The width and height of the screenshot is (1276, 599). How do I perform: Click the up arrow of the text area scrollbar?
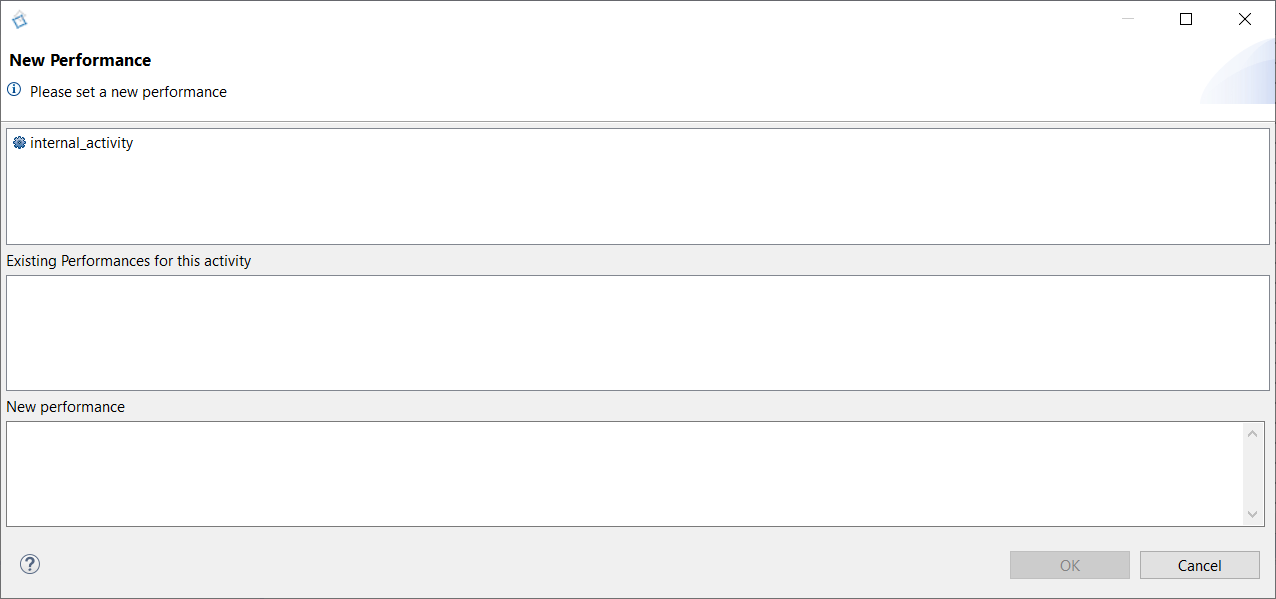coord(1253,432)
